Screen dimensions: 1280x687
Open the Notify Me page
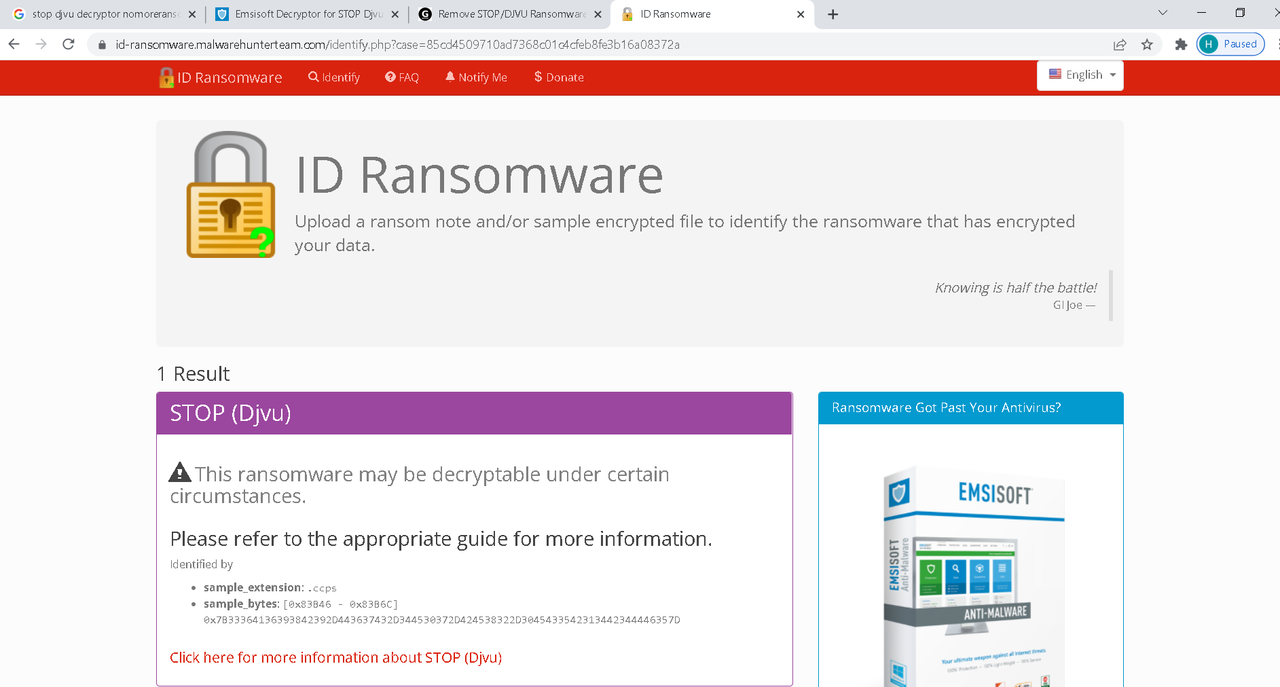[476, 77]
